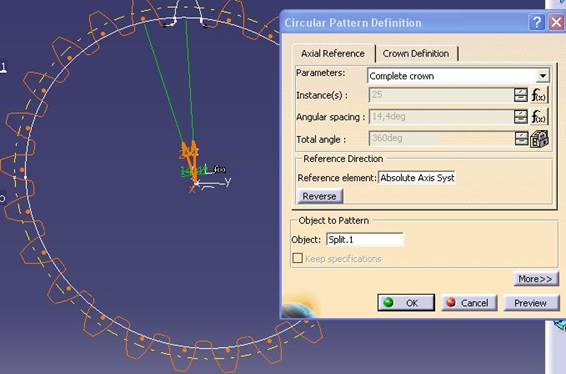Switch to Crown Definition tab
The image size is (566, 374).
pos(416,54)
